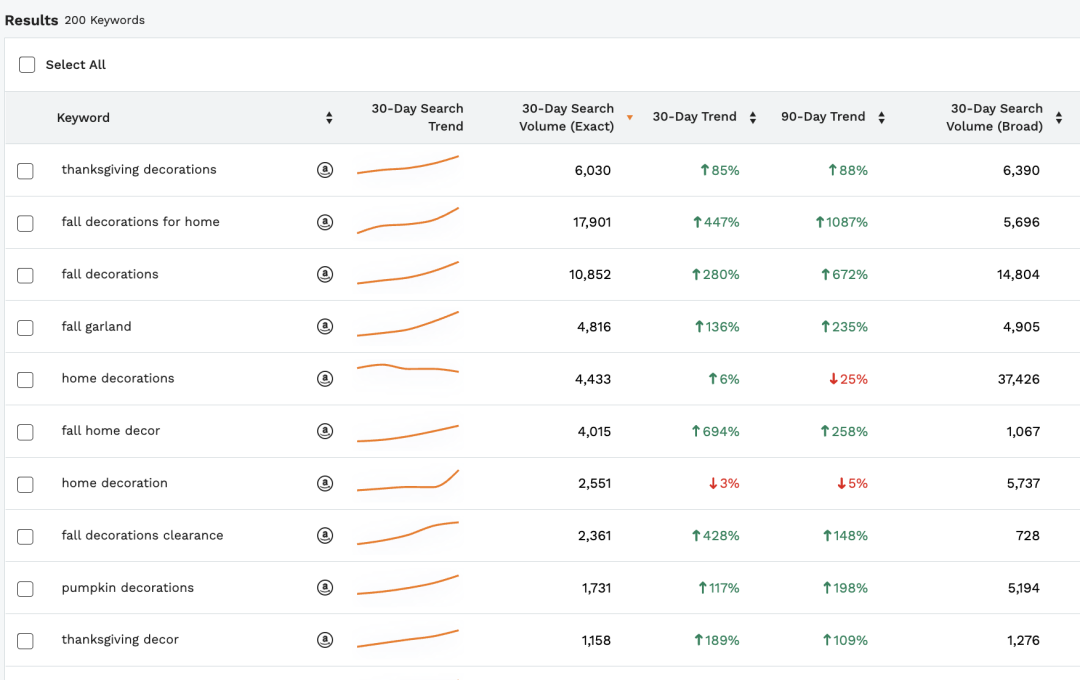Click the home decorations trend sparkline

[x=408, y=369]
